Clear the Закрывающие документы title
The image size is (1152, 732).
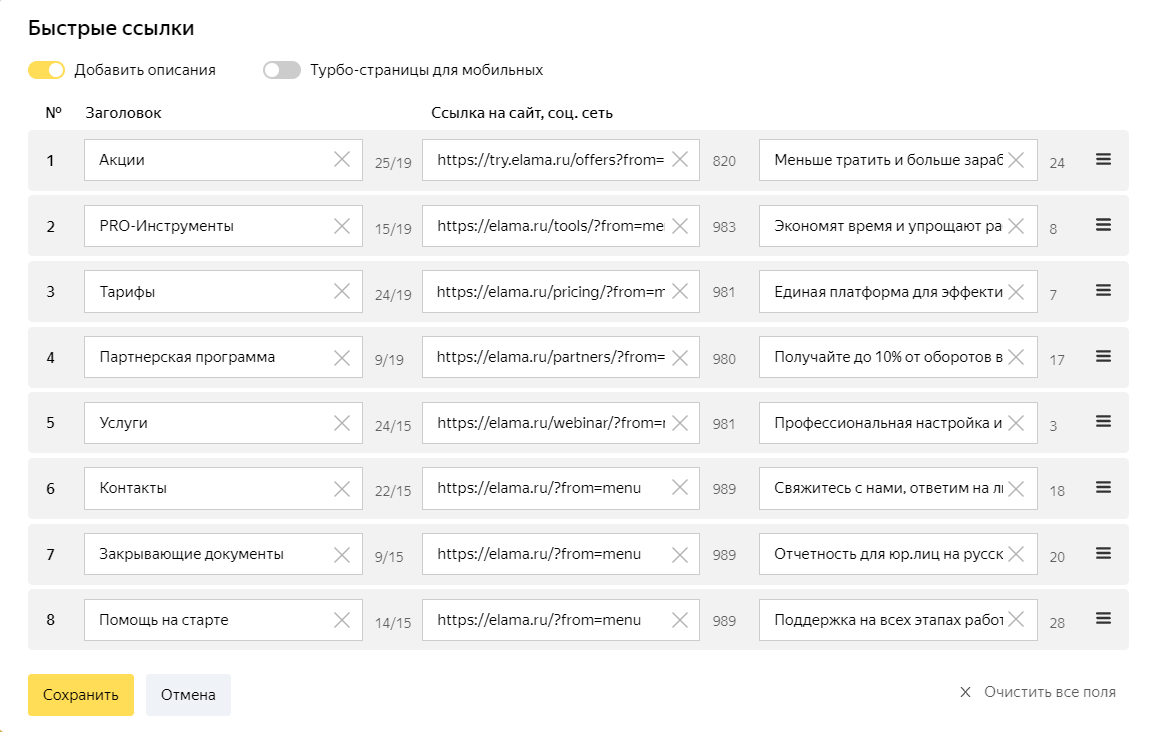click(341, 554)
